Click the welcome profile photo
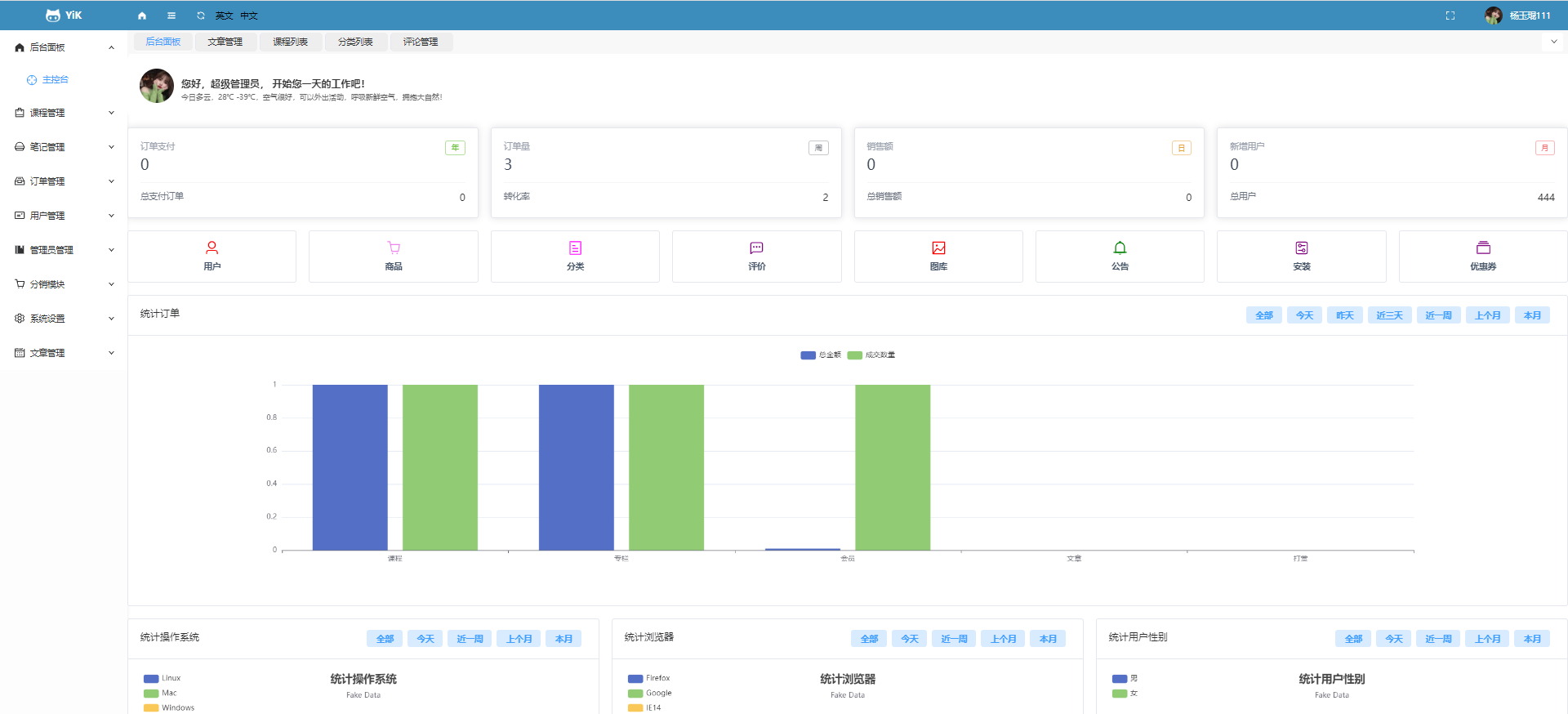Screen dimensions: 1568x714 coord(157,86)
